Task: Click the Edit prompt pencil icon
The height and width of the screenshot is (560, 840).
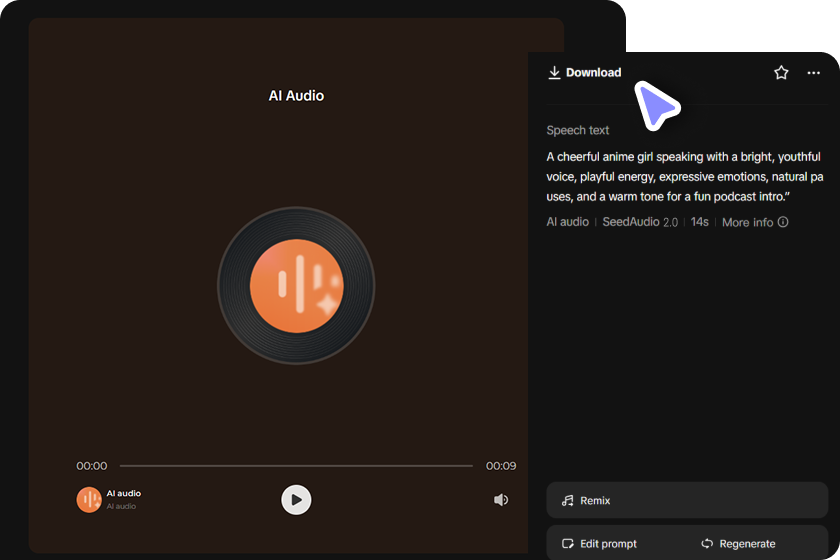Action: coord(567,543)
